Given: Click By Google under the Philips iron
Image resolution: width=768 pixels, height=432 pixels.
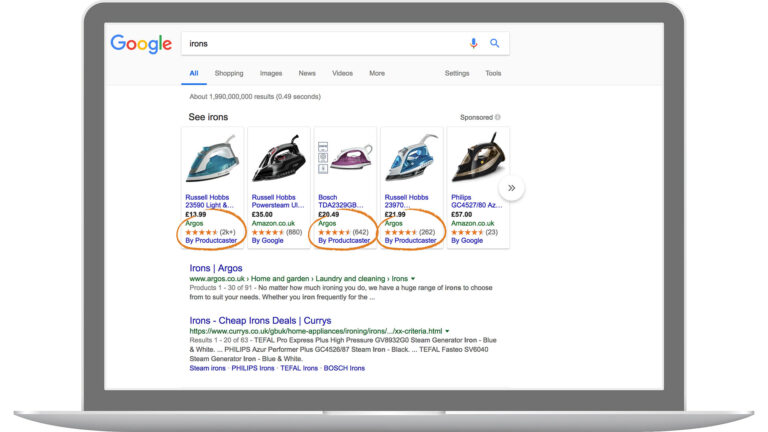Looking at the screenshot, I should [467, 240].
